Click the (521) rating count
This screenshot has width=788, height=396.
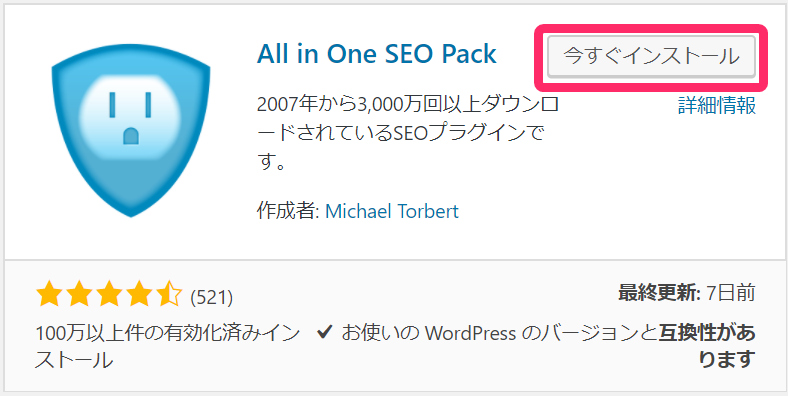coord(212,298)
